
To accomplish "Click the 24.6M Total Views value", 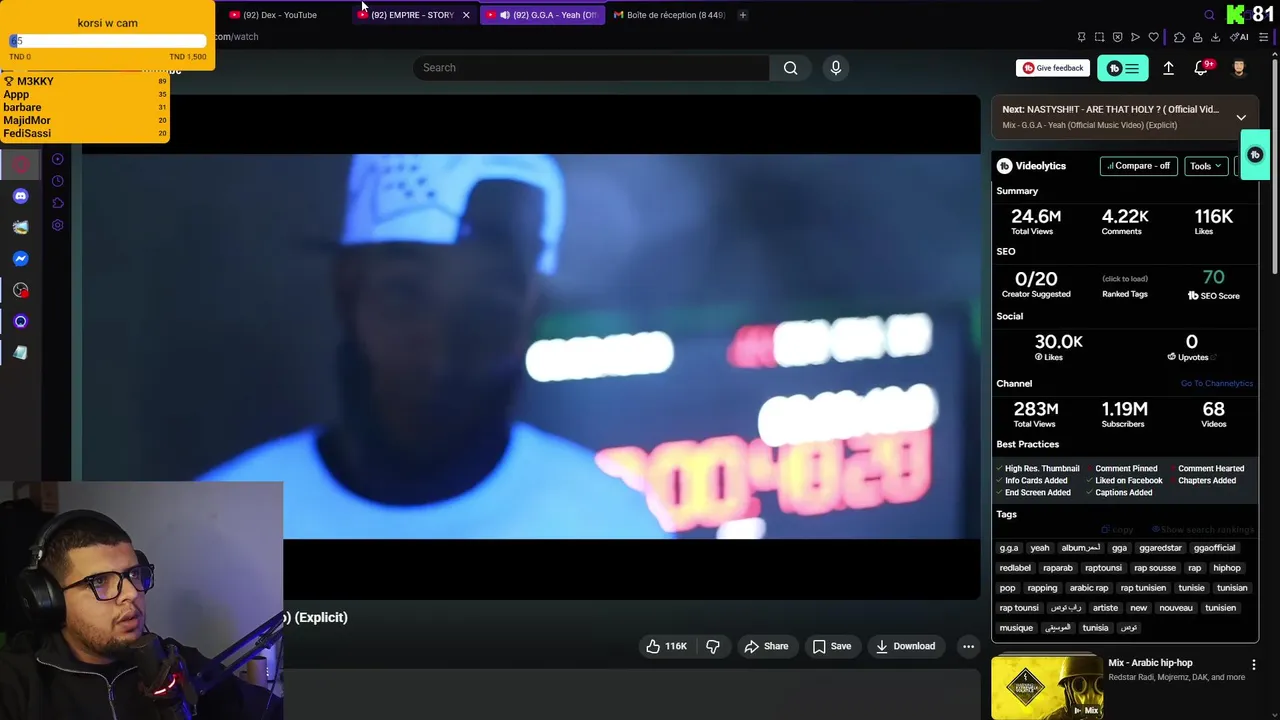I will pos(1035,217).
